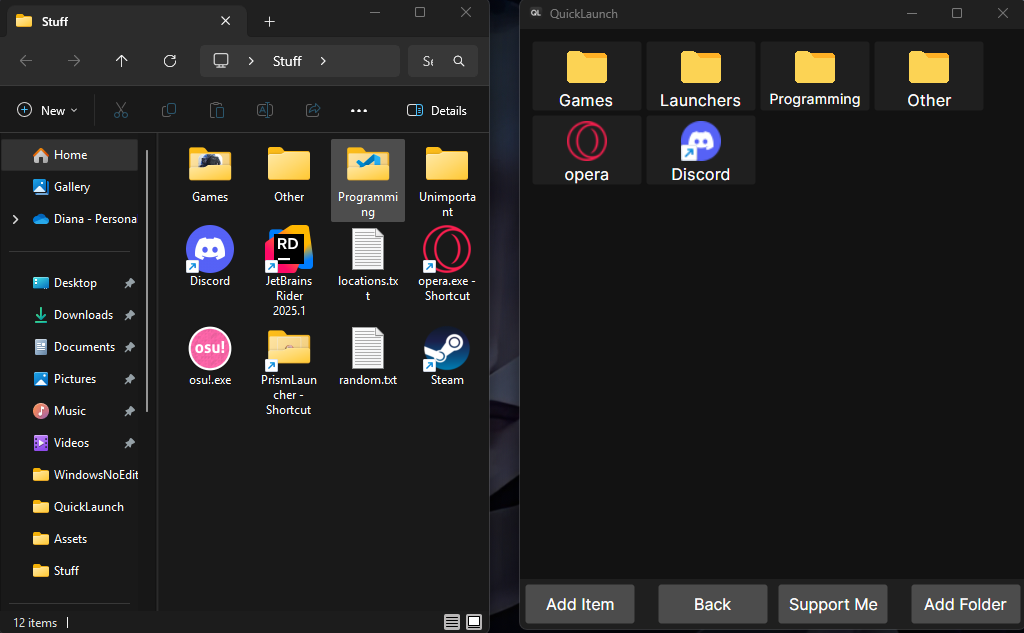Expand the Diana - Personal OneDrive node
The height and width of the screenshot is (633, 1024).
[x=15, y=219]
